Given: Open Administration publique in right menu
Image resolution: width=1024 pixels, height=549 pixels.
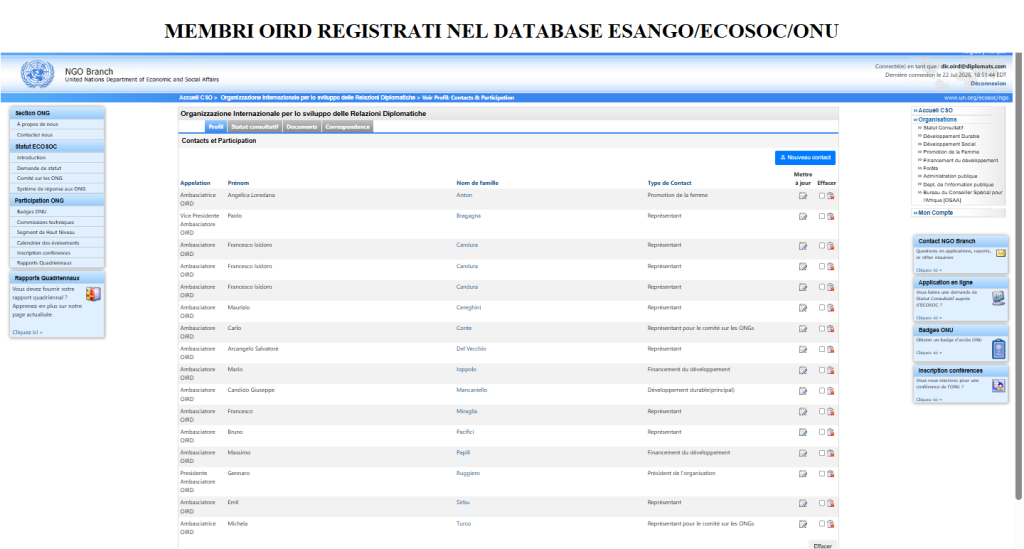Looking at the screenshot, I should (950, 176).
